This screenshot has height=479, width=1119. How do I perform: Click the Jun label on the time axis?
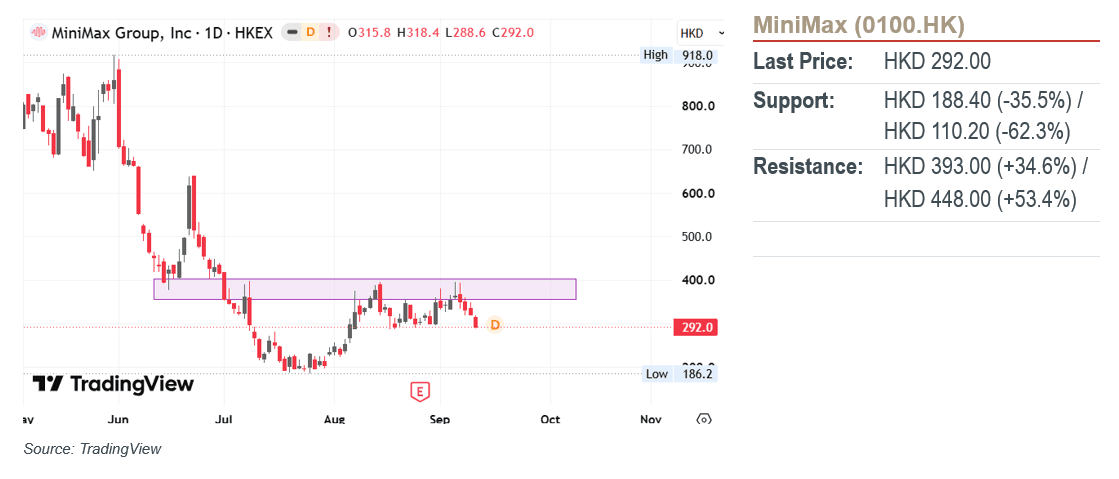pos(118,420)
